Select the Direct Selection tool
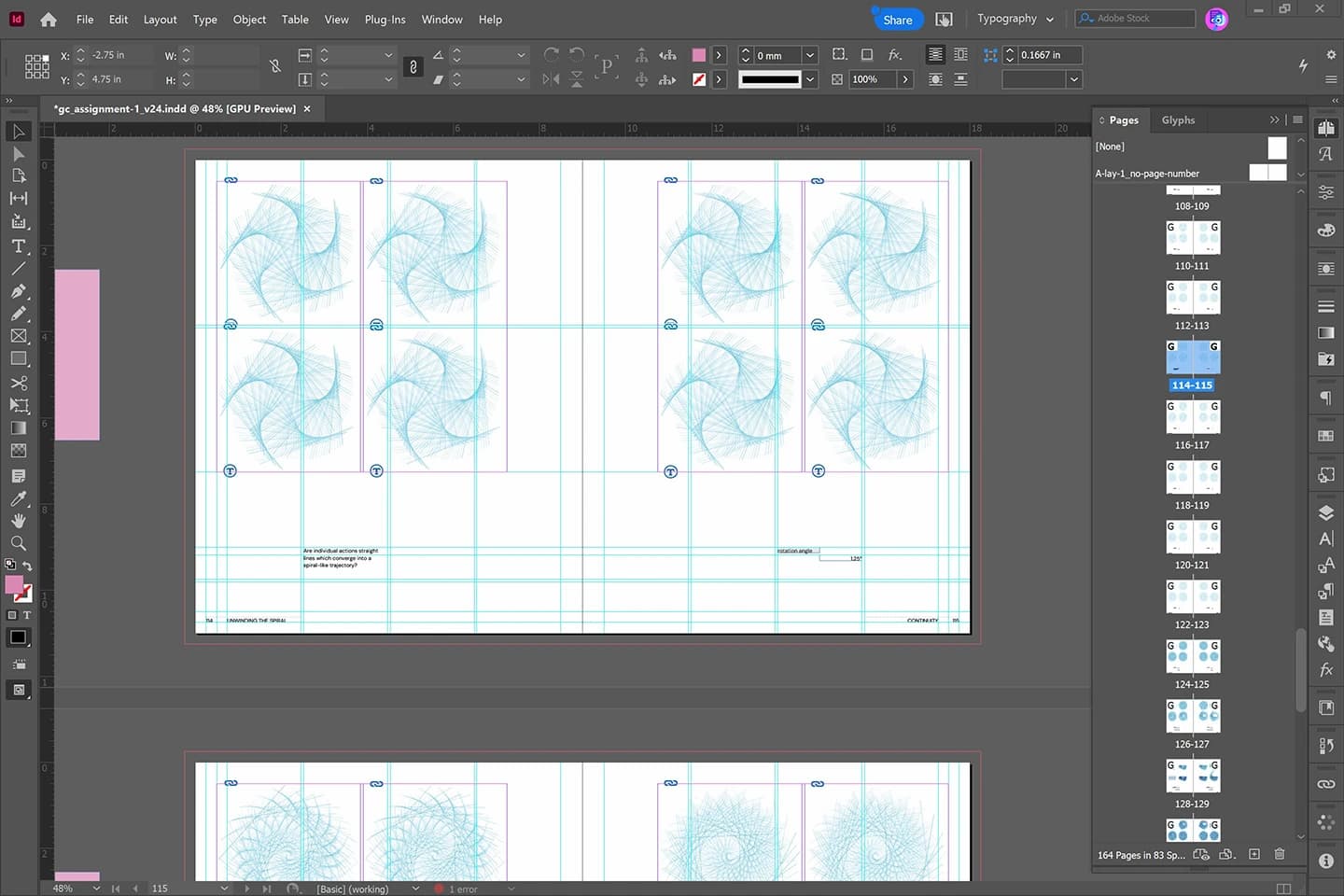 (18, 154)
